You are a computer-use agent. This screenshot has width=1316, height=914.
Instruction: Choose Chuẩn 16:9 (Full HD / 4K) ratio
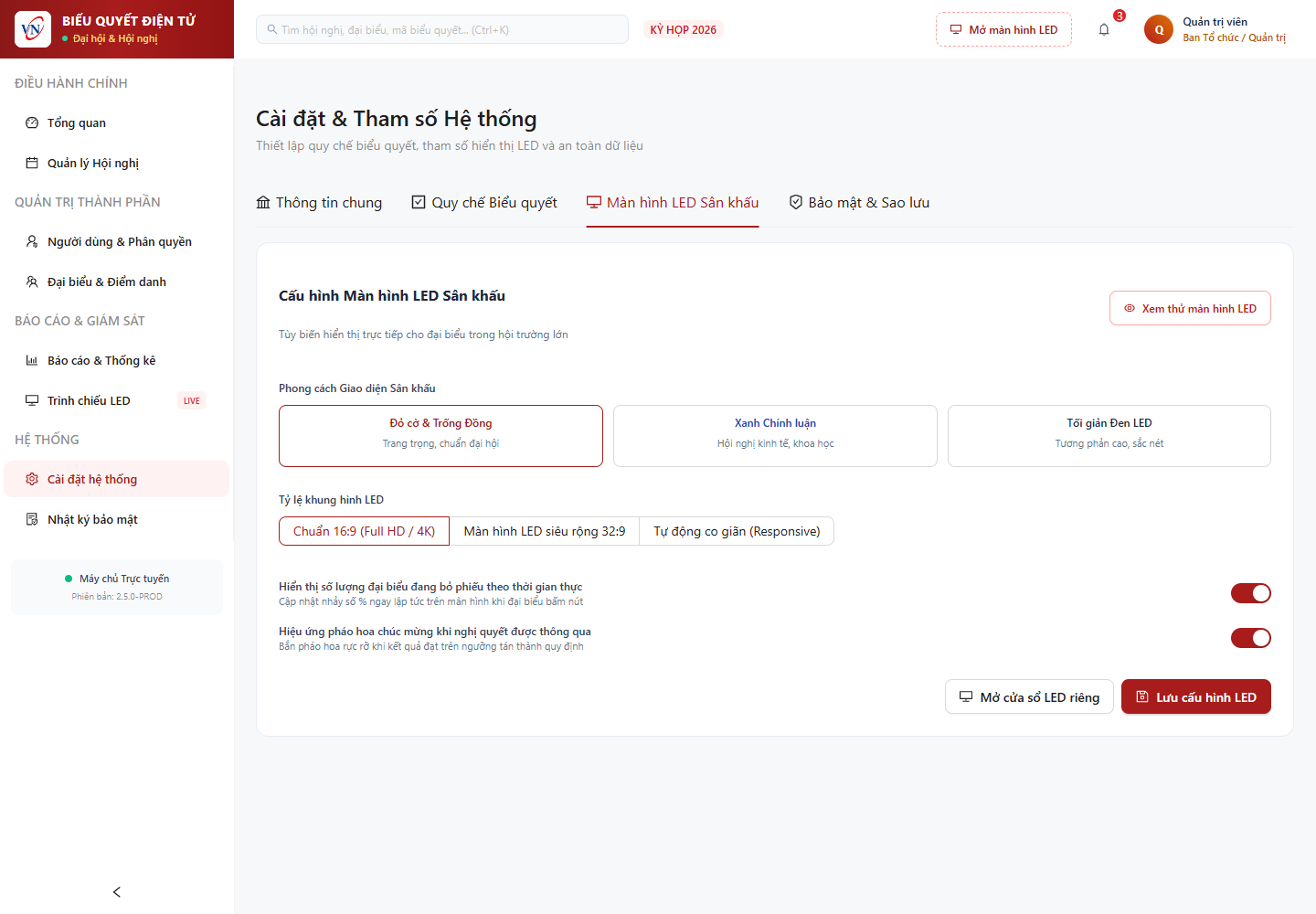(x=364, y=531)
